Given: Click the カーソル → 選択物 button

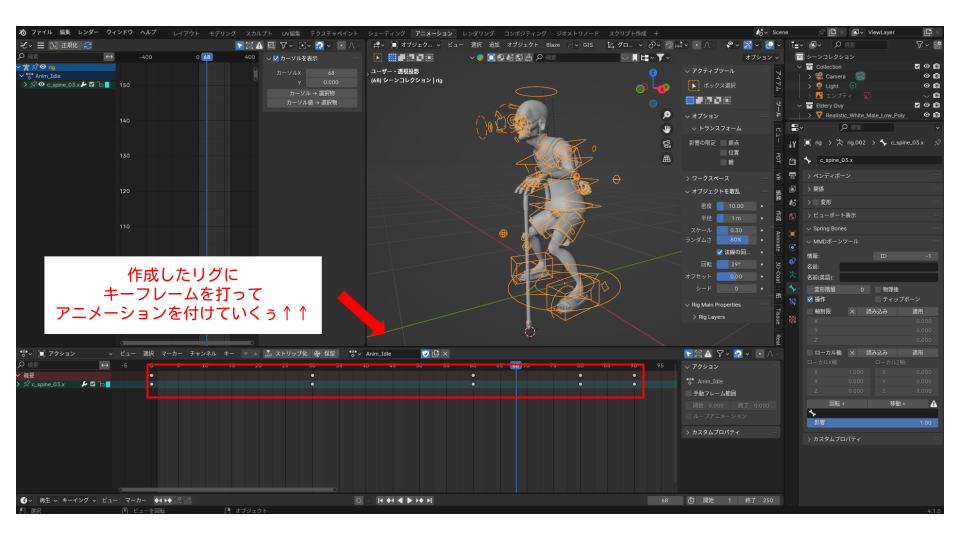Looking at the screenshot, I should point(311,93).
